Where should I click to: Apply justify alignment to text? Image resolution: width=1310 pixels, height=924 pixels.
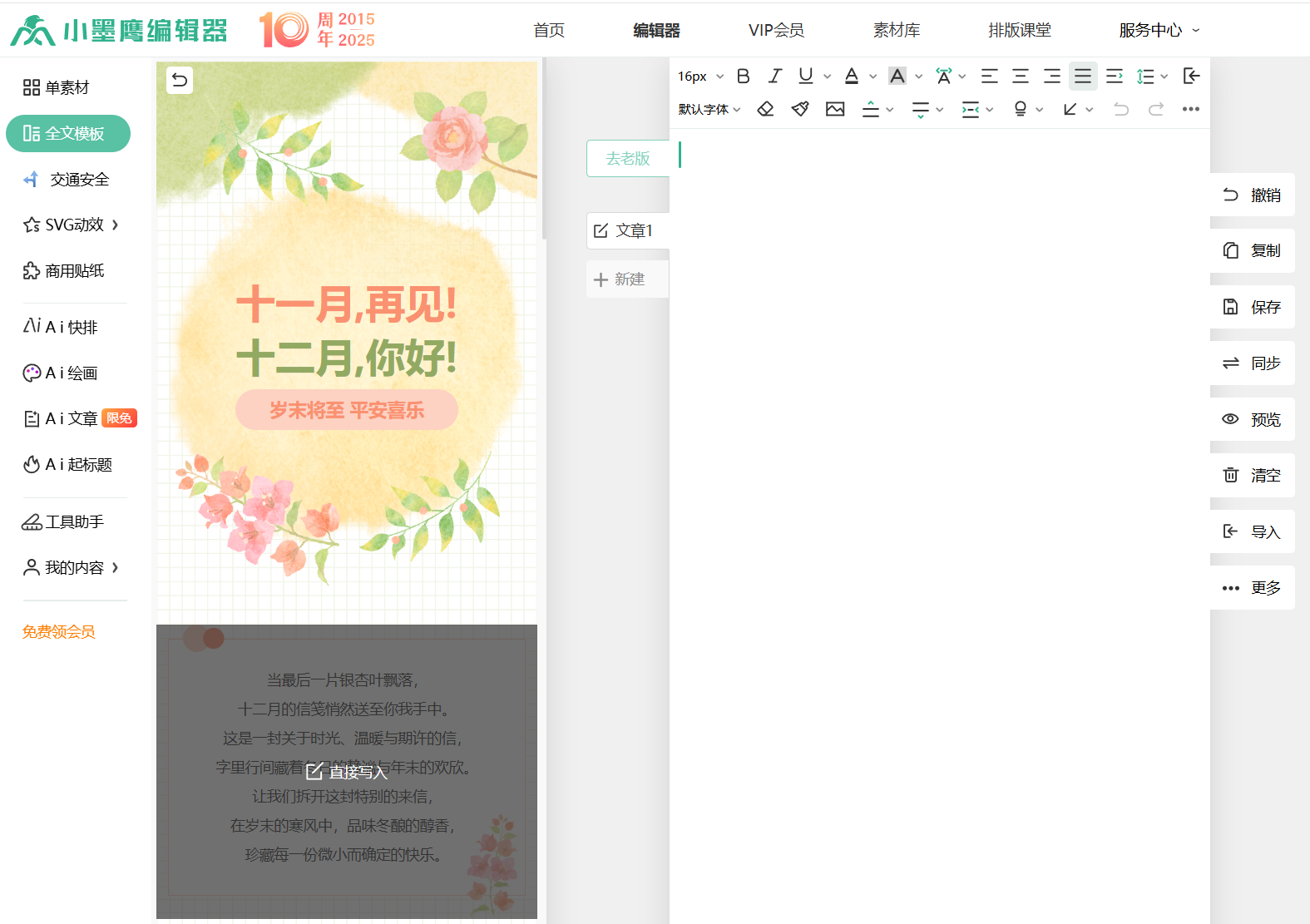pos(1083,77)
